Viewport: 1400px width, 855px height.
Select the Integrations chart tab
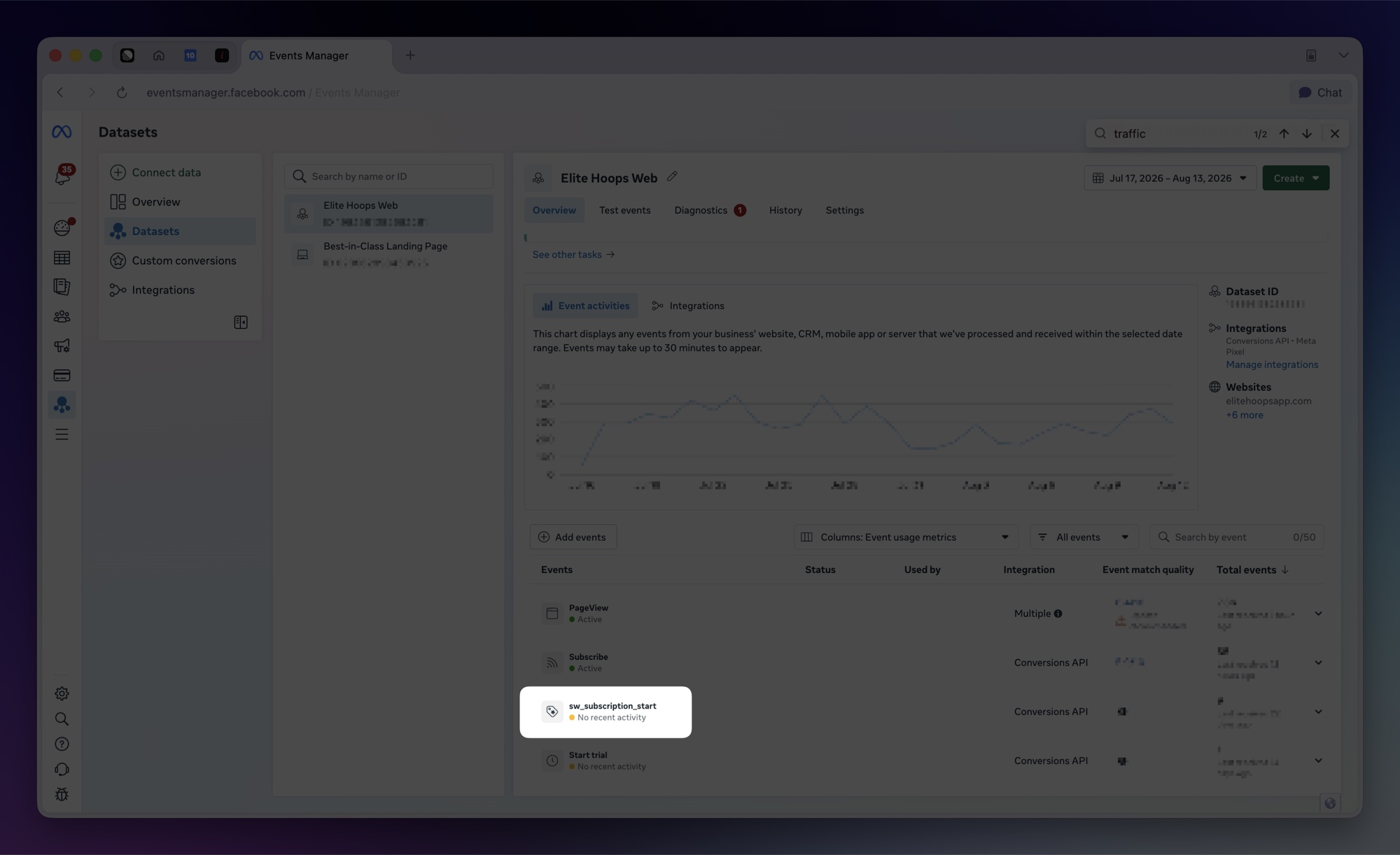(x=688, y=306)
